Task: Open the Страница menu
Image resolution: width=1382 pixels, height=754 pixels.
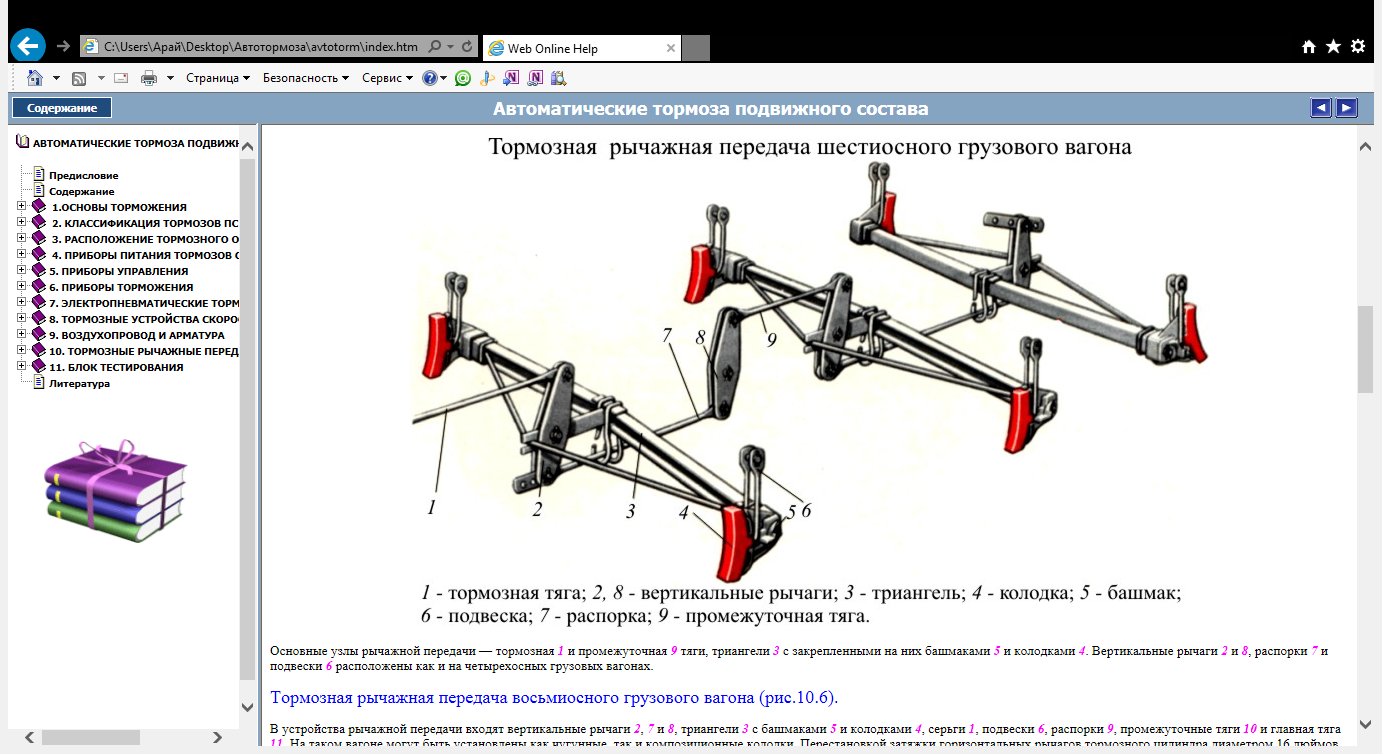Action: click(218, 78)
